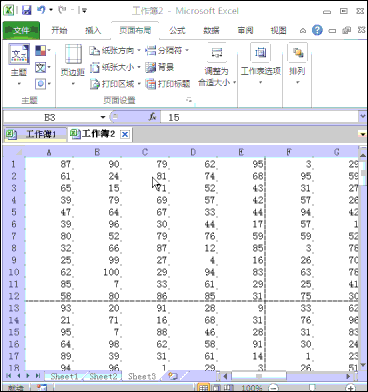Image resolution: width=368 pixels, height=392 pixels.
Task: Switch to Normal view in status bar
Action: pyautogui.click(x=204, y=388)
